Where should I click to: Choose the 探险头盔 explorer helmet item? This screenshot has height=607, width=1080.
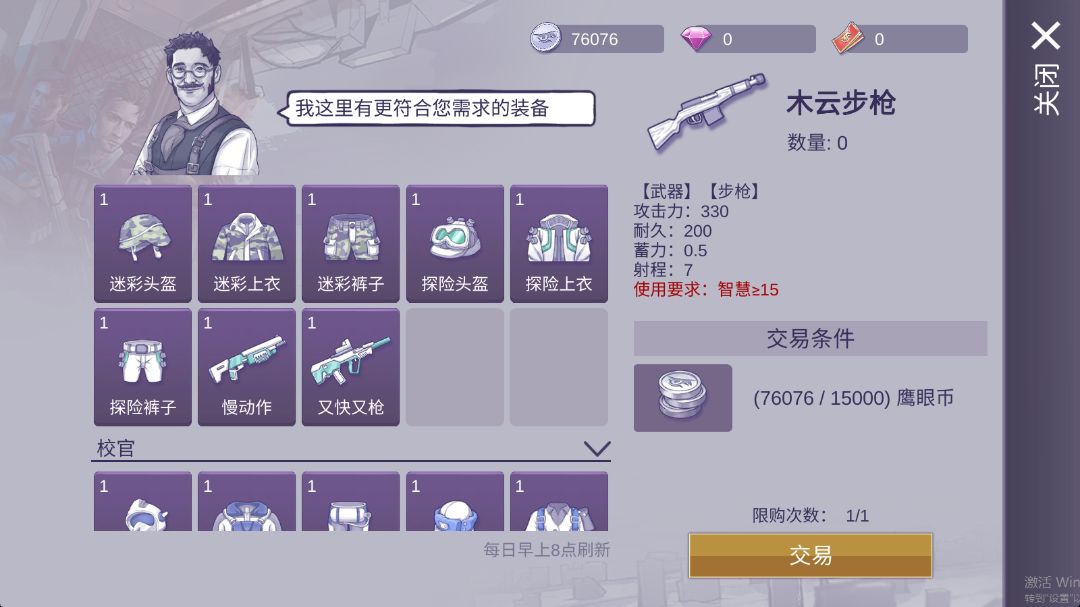coord(455,244)
